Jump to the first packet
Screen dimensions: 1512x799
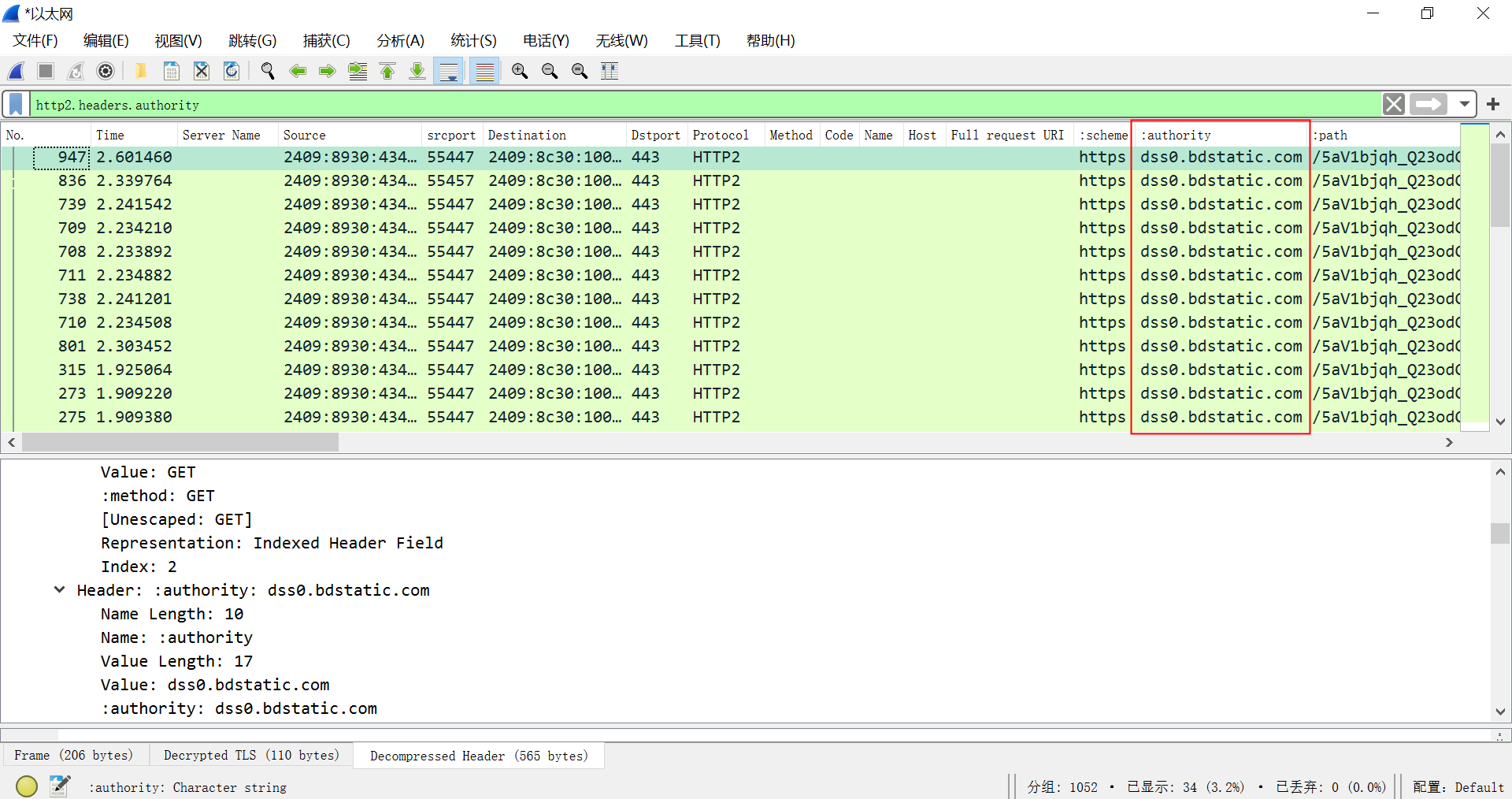click(387, 72)
